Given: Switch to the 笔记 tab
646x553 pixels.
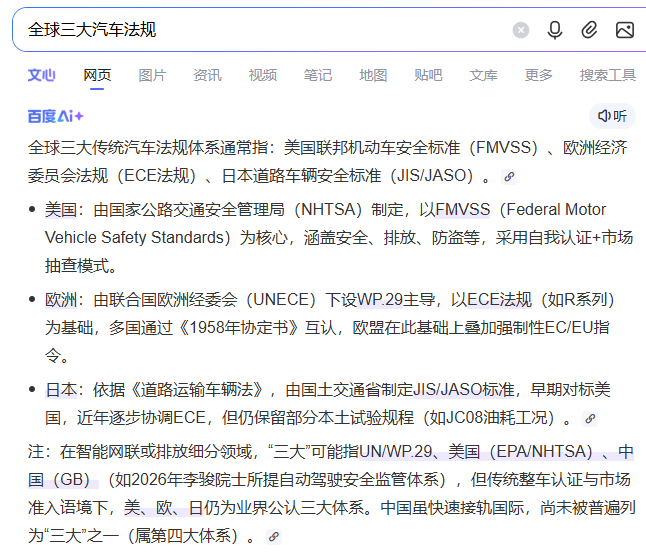Looking at the screenshot, I should click(x=318, y=75).
